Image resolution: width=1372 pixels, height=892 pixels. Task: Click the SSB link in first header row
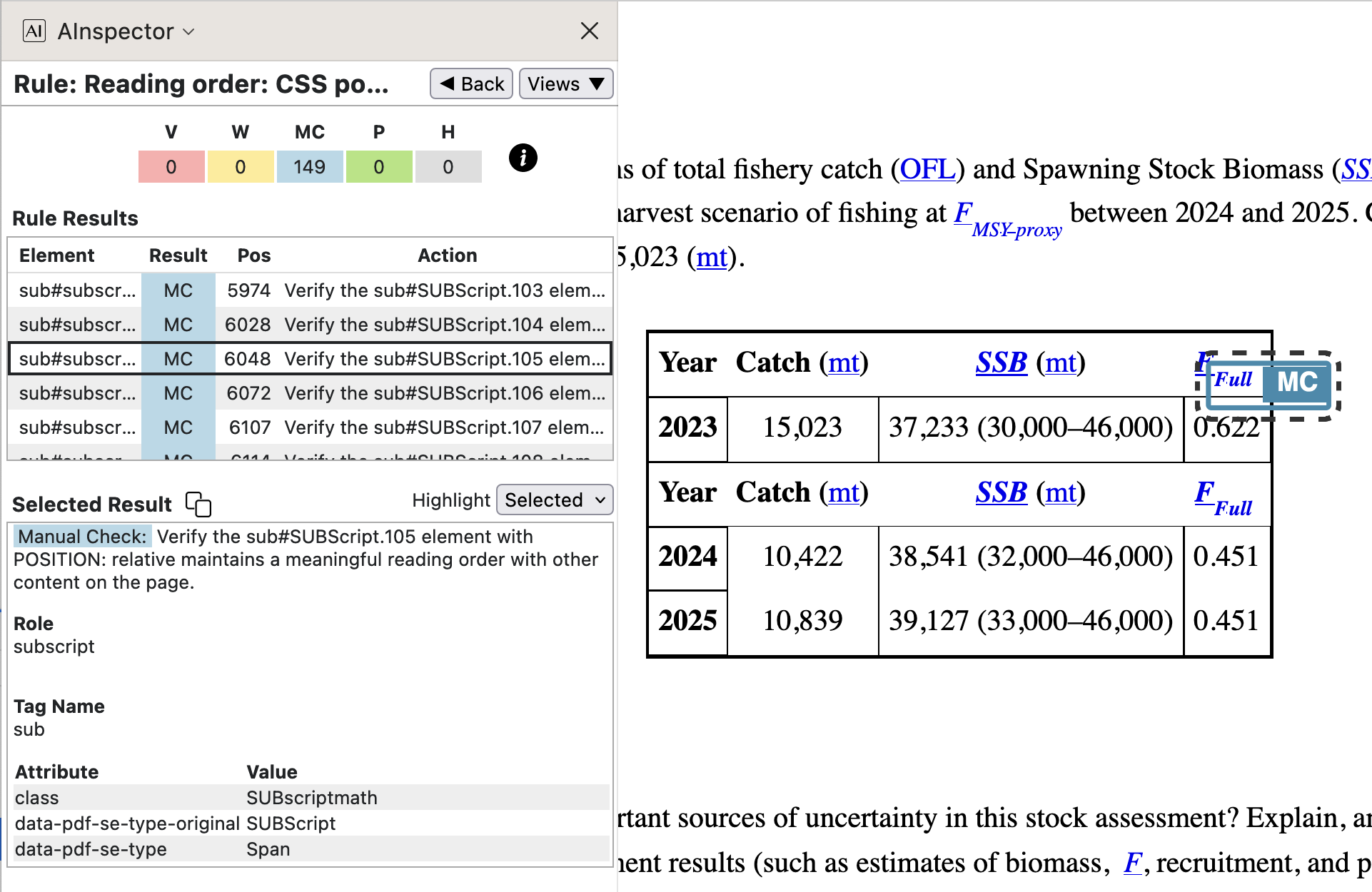coord(1001,363)
